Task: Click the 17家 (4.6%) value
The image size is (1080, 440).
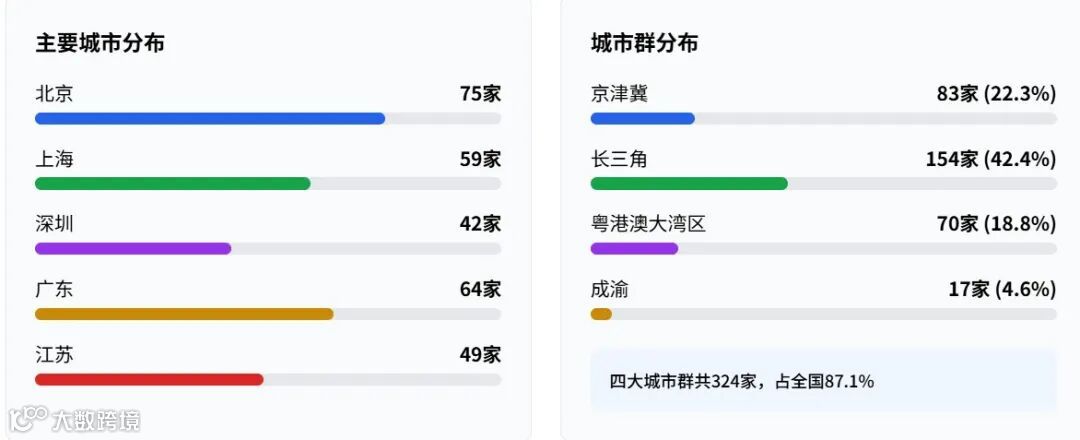Action: (1002, 290)
